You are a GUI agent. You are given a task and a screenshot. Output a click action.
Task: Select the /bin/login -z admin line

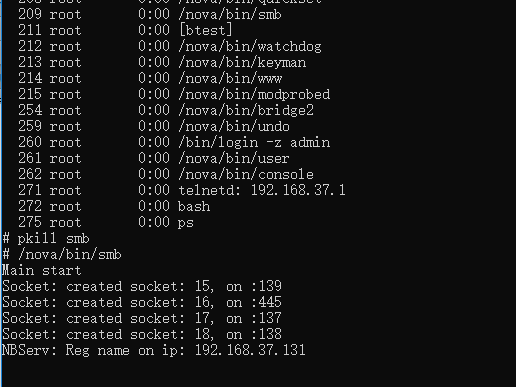(254, 143)
